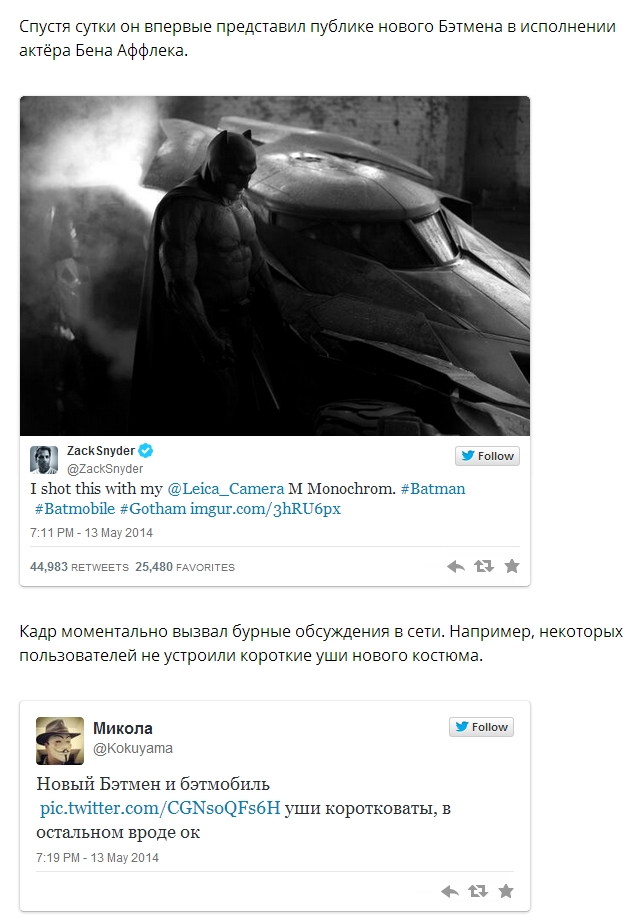Open the #Batmobile hashtag
The height and width of the screenshot is (923, 632).
pyautogui.click(x=75, y=509)
